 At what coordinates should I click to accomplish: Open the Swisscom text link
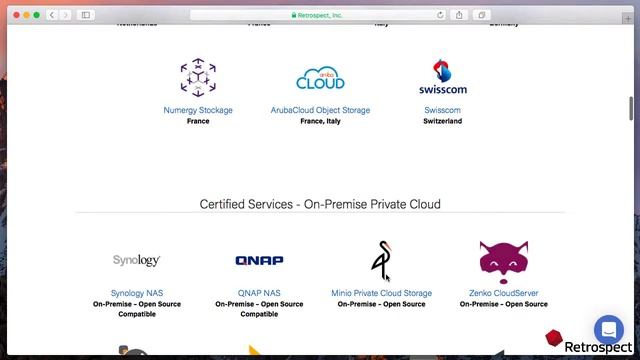[x=442, y=110]
